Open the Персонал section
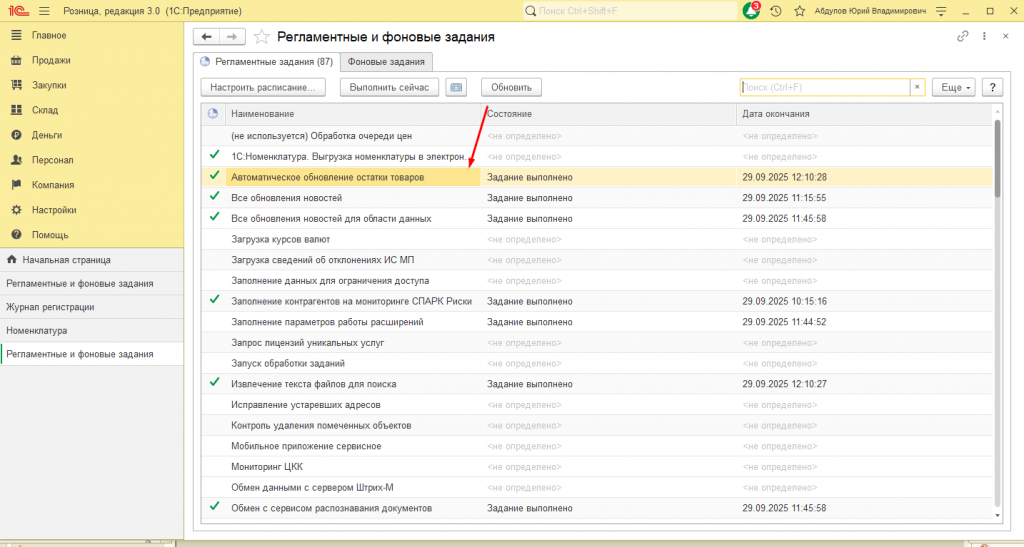Viewport: 1024px width, 547px height. point(52,160)
